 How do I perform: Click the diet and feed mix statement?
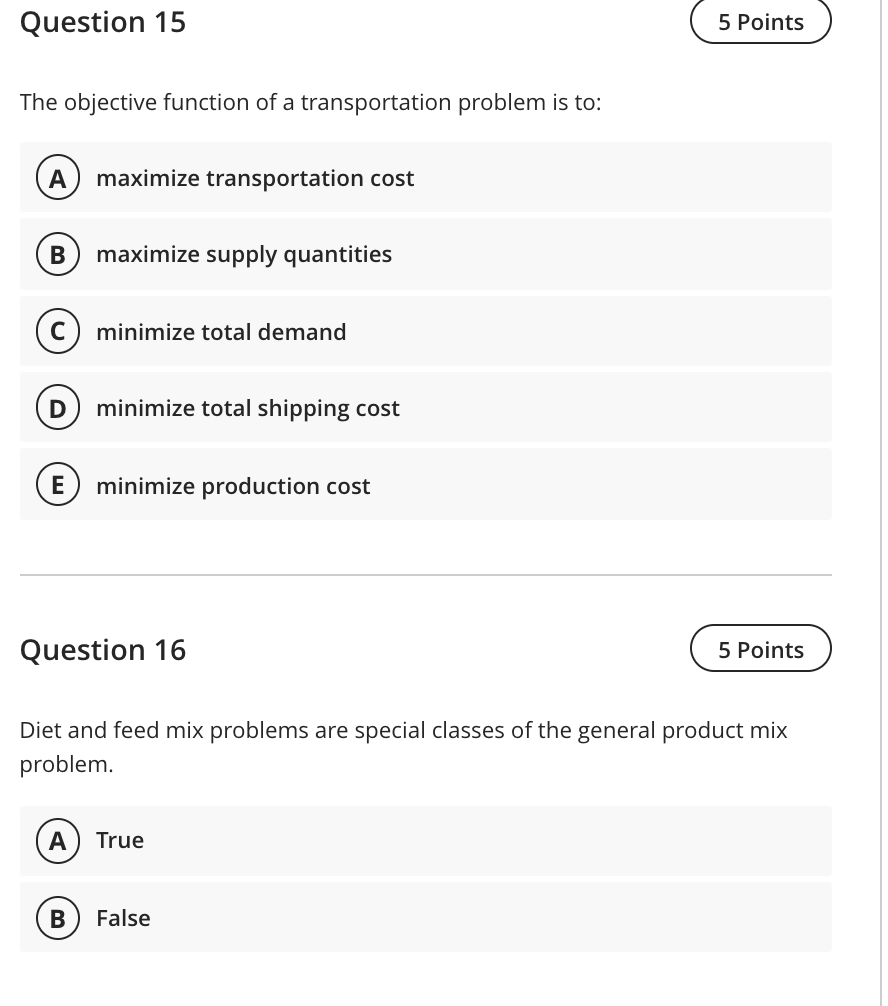point(403,747)
